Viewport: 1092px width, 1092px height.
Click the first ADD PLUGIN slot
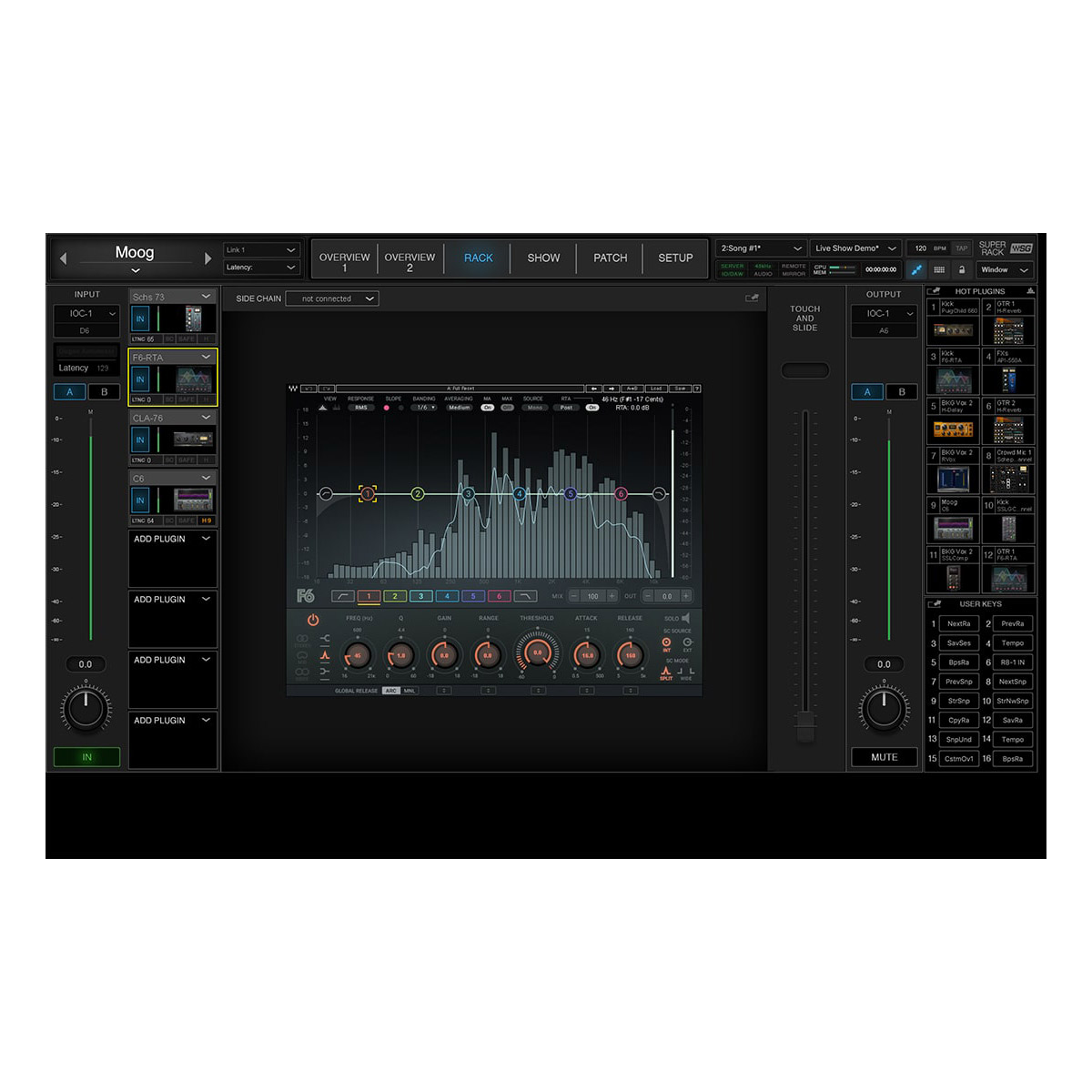pos(173,559)
